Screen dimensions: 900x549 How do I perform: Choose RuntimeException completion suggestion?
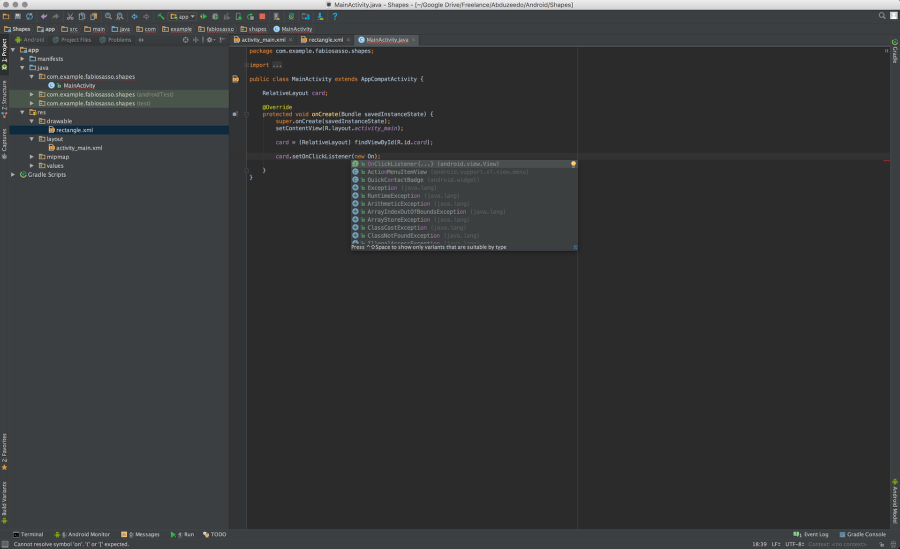point(464,196)
